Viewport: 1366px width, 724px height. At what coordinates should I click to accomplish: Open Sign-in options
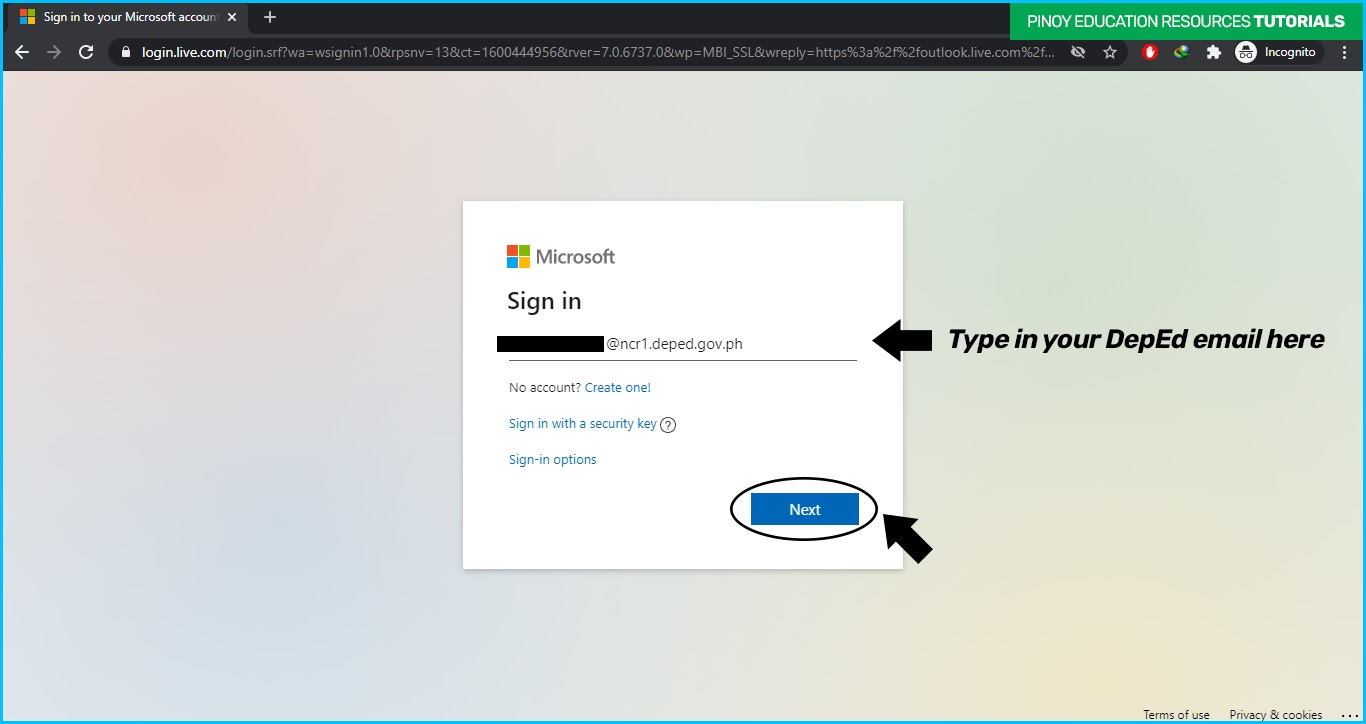[x=553, y=460]
